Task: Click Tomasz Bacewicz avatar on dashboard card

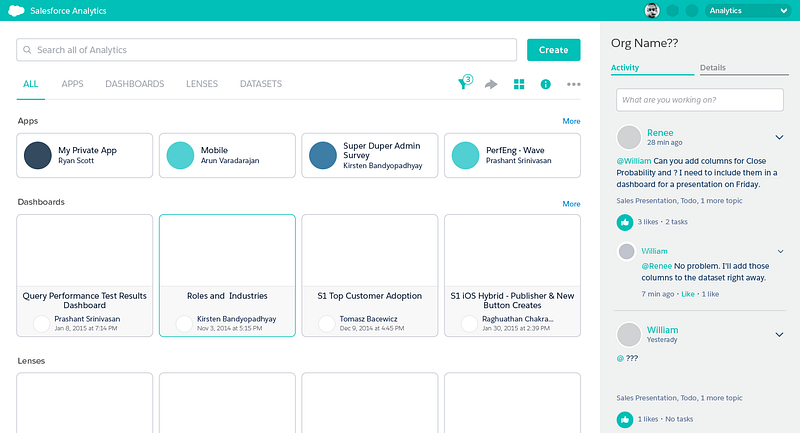Action: (327, 324)
